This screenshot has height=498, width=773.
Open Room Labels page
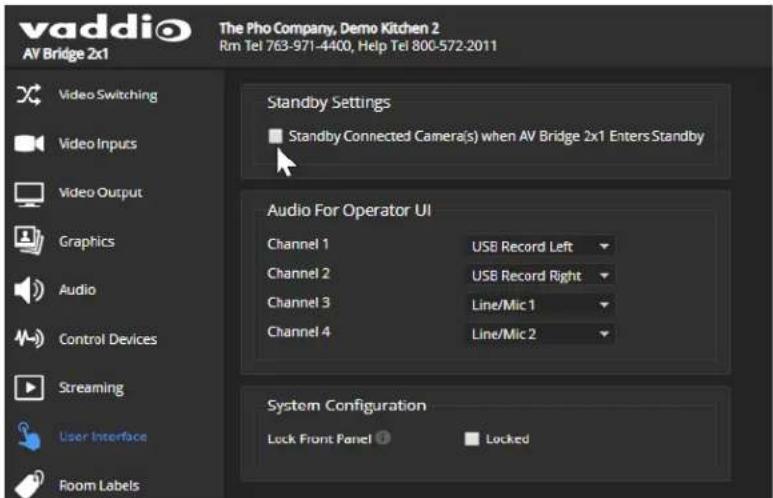[99, 486]
